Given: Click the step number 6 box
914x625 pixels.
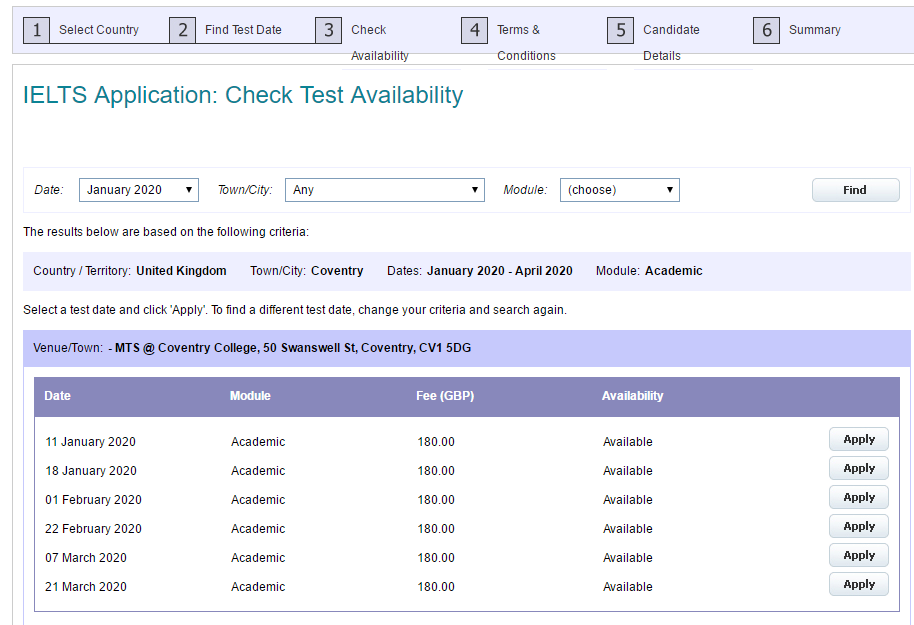Looking at the screenshot, I should pos(767,30).
